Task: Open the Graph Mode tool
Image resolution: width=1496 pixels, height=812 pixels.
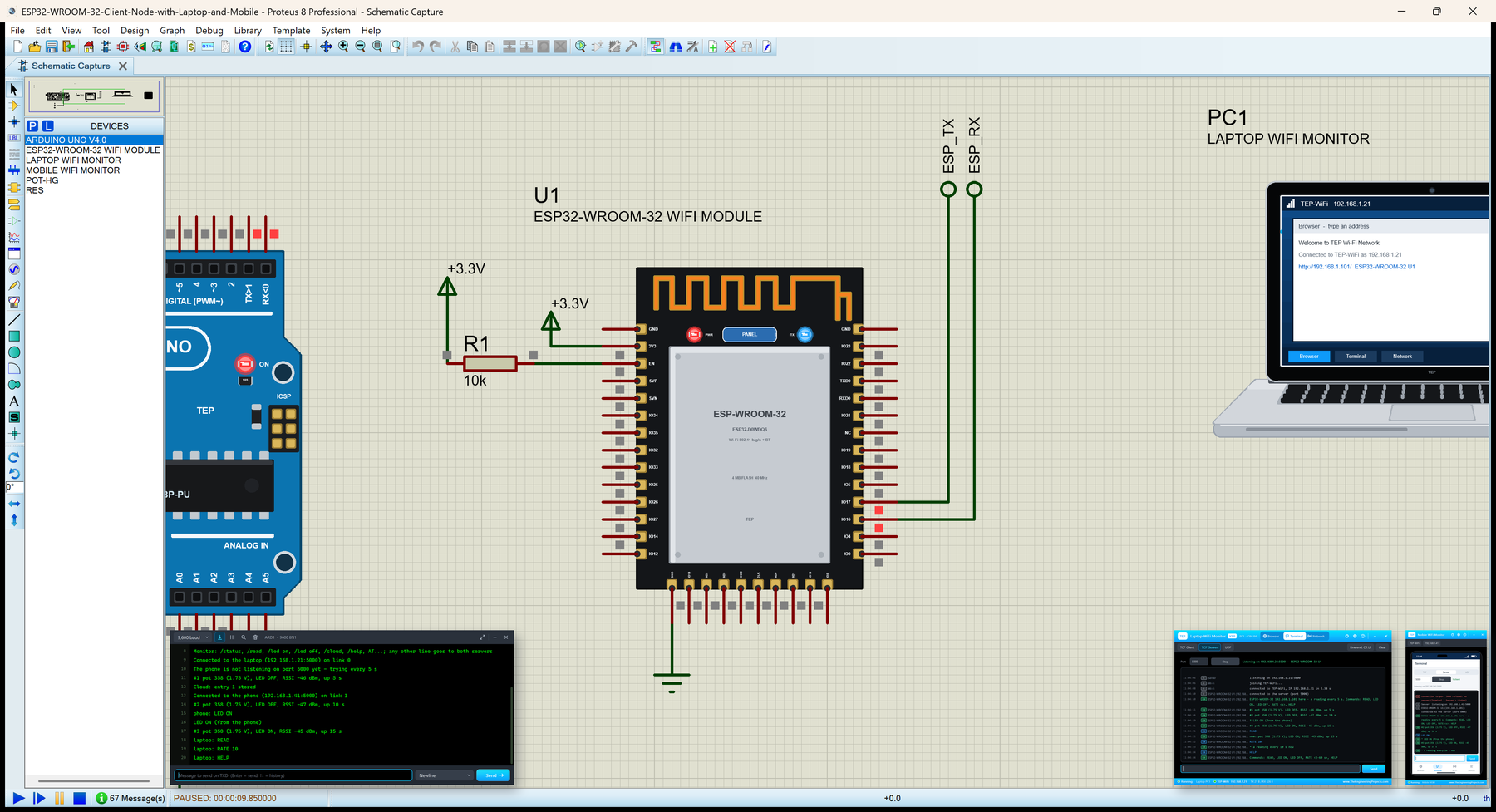Action: coord(13,237)
